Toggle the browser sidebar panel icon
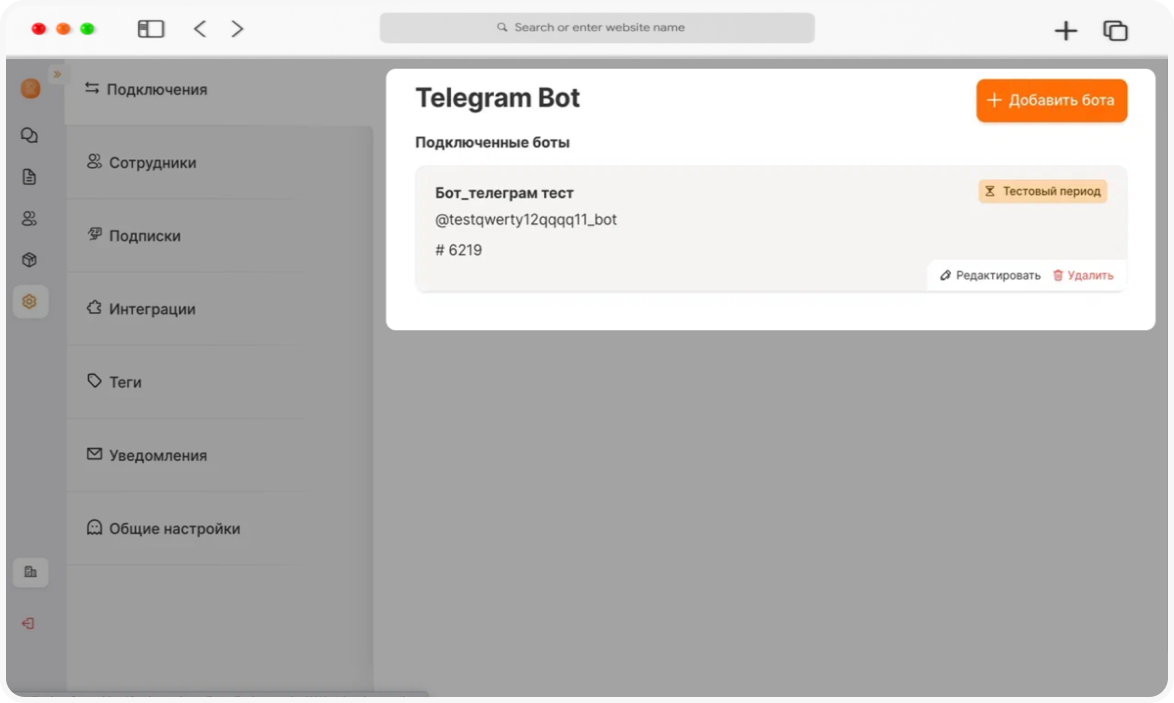Viewport: 1174px width, 703px height. coord(150,28)
